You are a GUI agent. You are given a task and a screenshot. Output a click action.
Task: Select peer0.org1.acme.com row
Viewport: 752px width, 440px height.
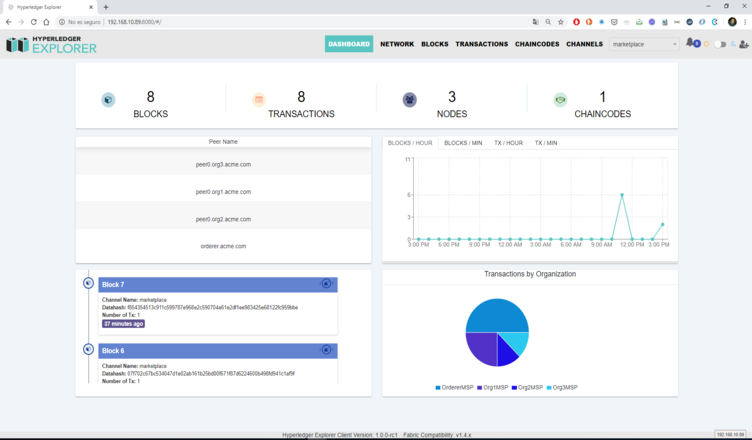[x=223, y=191]
